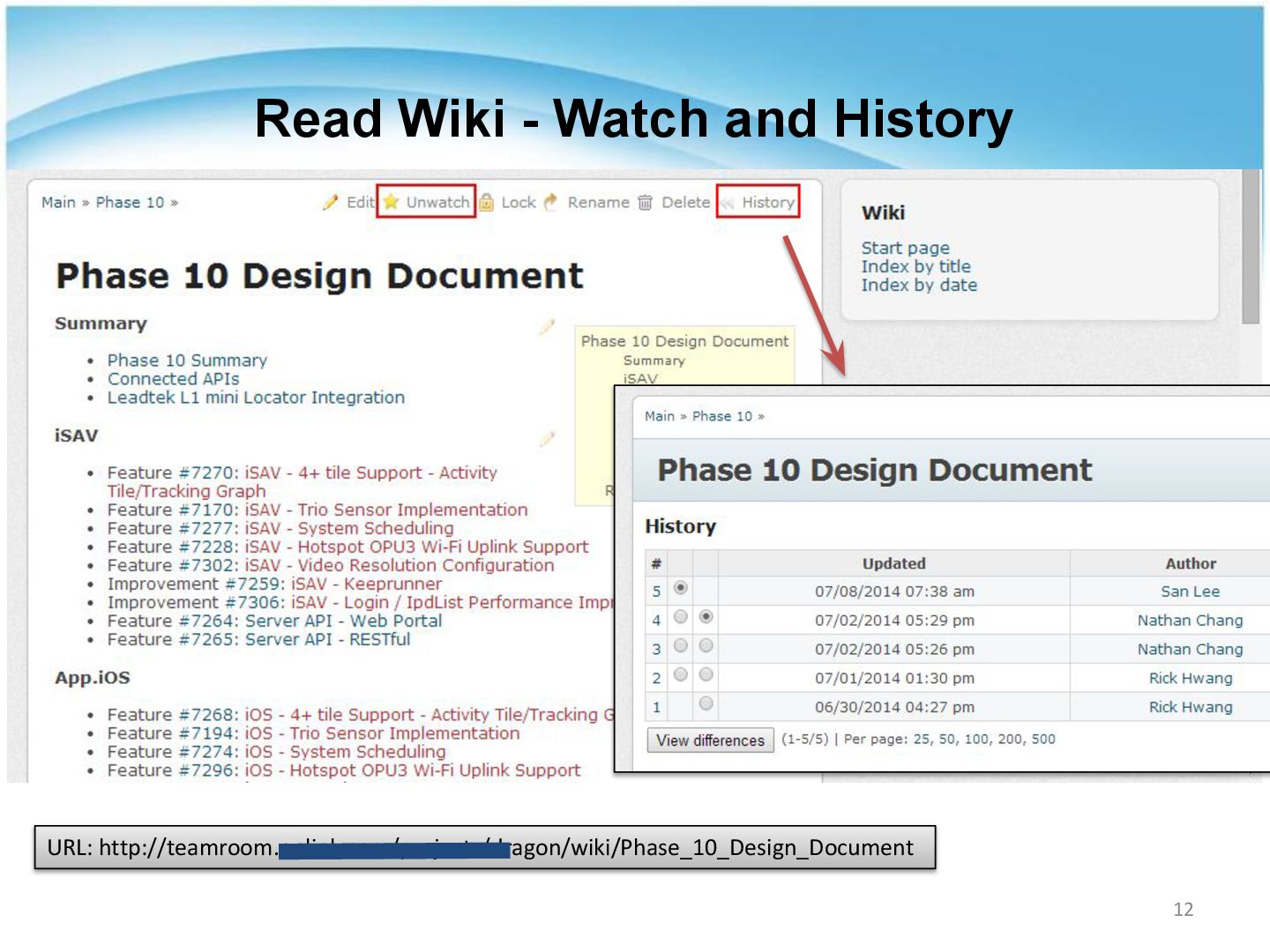
Task: Set per page to 100
Action: 976,740
